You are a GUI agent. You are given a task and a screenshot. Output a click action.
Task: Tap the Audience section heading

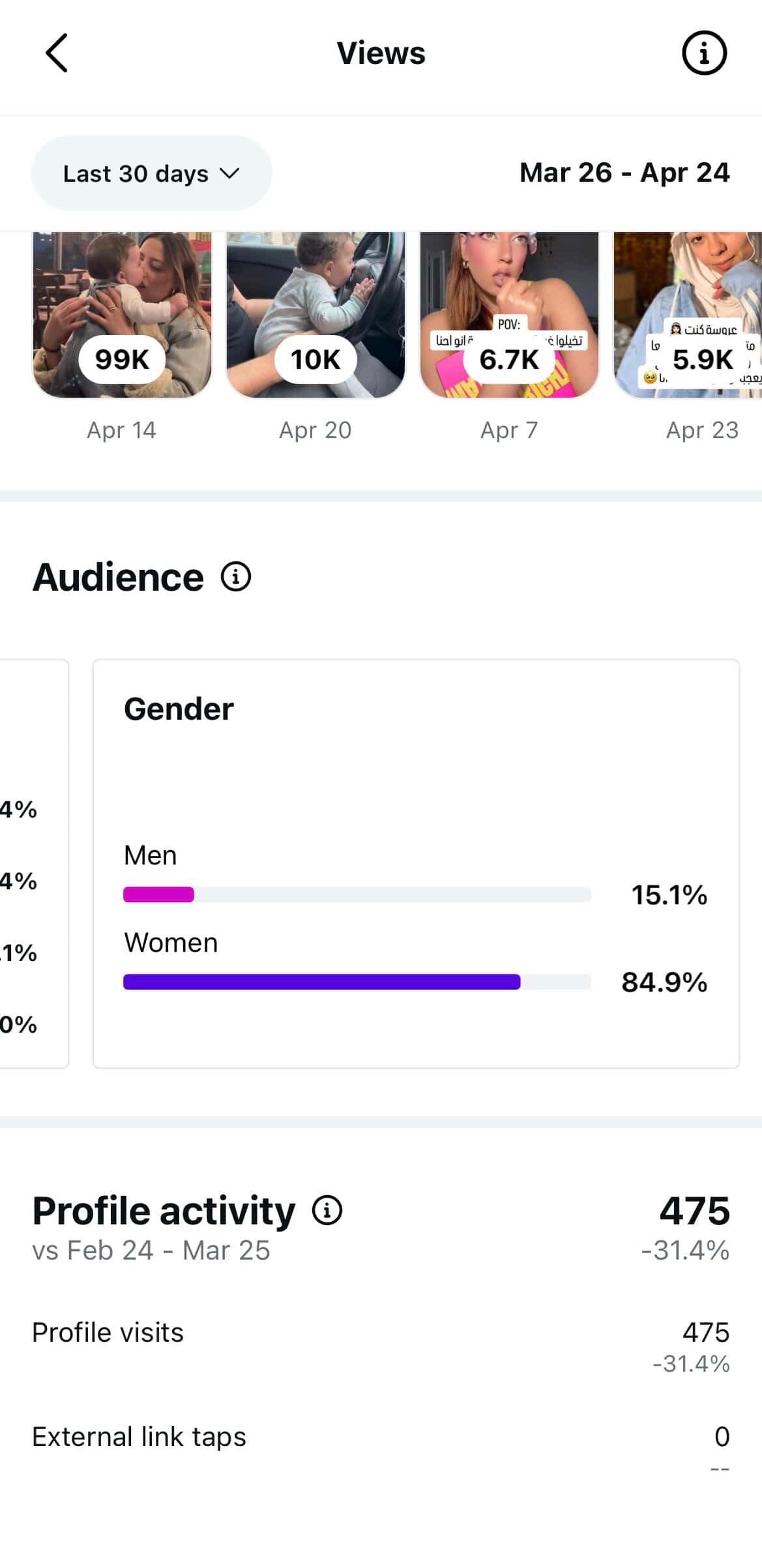118,577
